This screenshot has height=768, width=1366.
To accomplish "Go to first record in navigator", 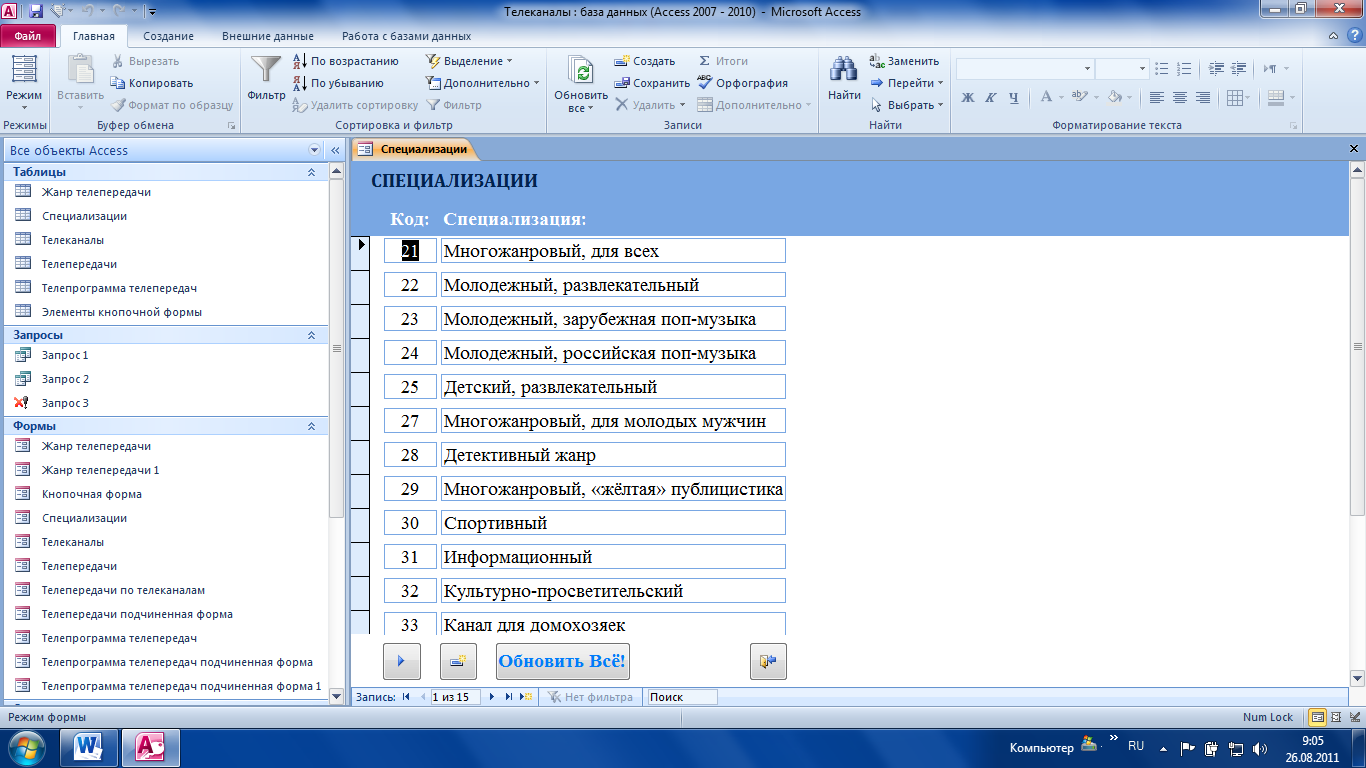I will [x=406, y=697].
